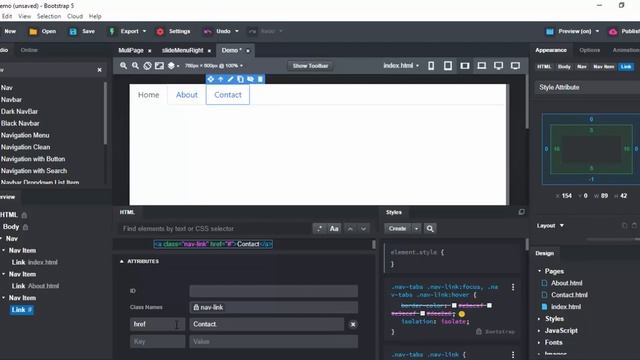Click the circular slash icon in canvas toolbar
The image size is (640, 360).
tap(147, 66)
